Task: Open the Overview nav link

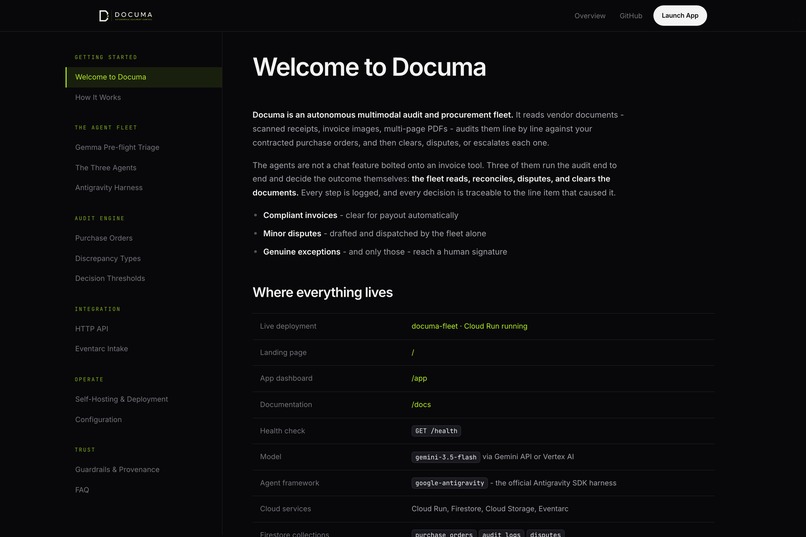Action: click(x=590, y=16)
